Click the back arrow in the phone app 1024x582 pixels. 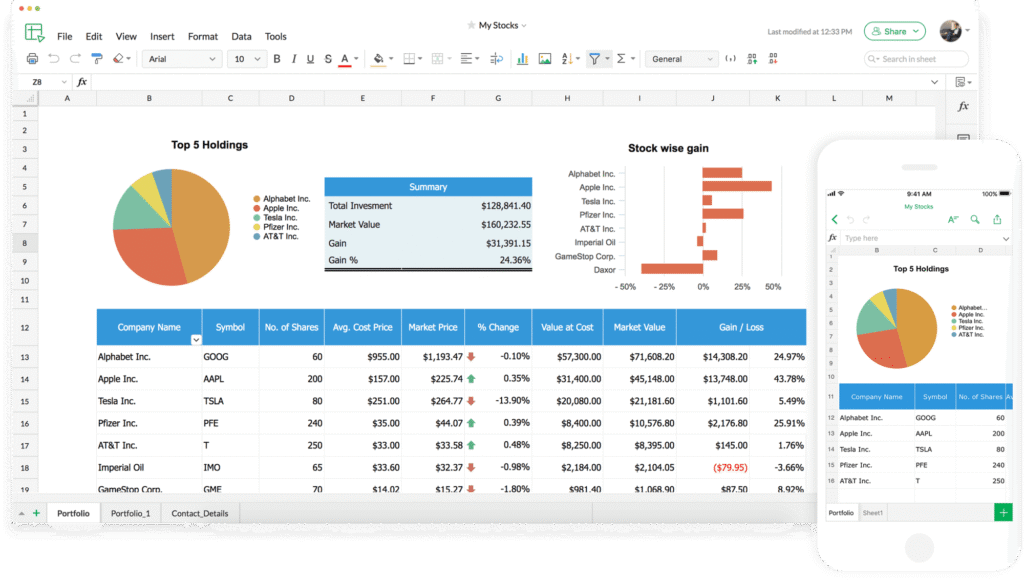835,219
